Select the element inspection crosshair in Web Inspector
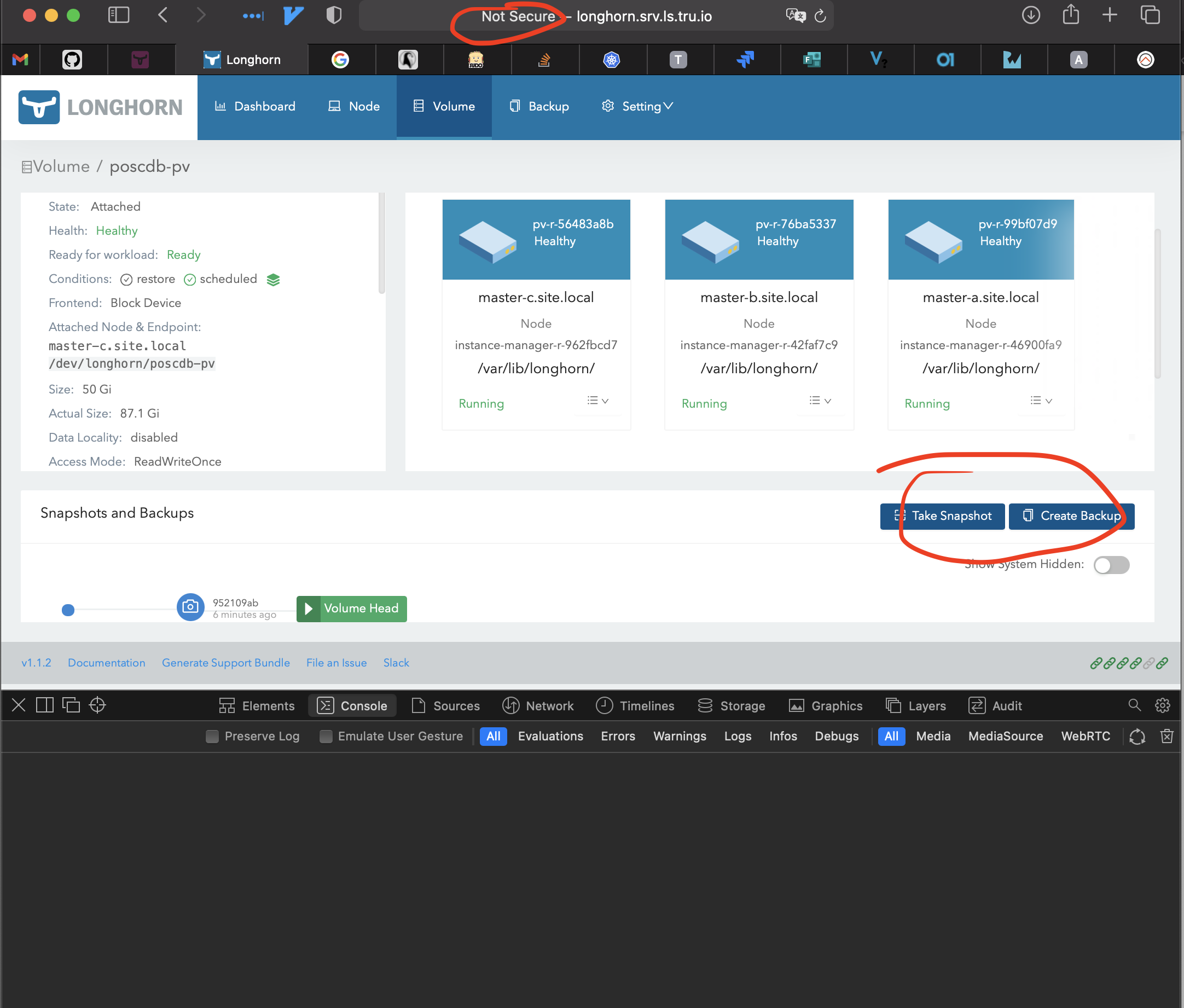The width and height of the screenshot is (1184, 1008). pos(97,705)
